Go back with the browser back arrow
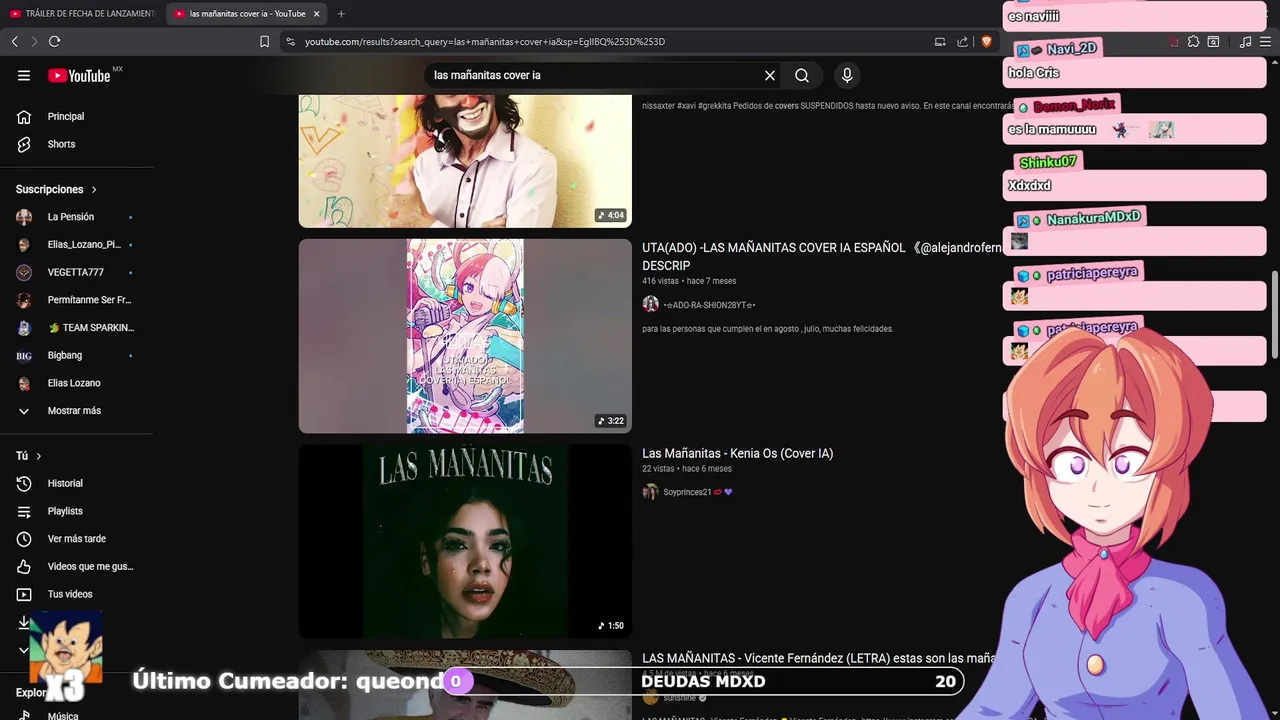1280x720 pixels. pyautogui.click(x=15, y=41)
